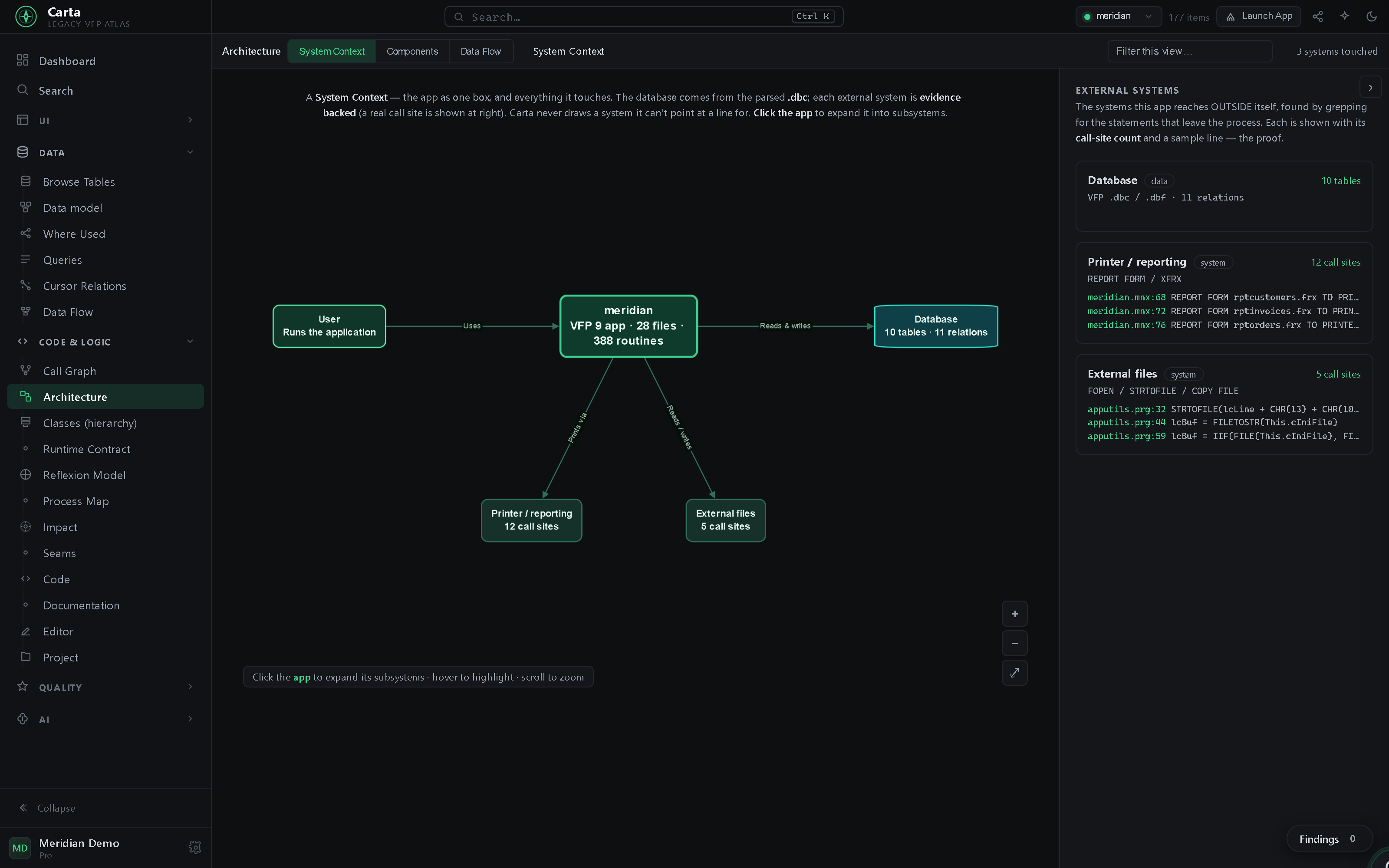Toggle dark mode moon icon
The height and width of the screenshot is (868, 1389).
(1372, 16)
